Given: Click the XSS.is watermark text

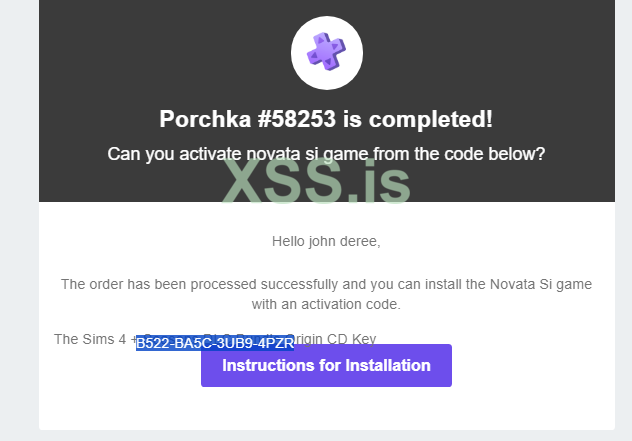Looking at the screenshot, I should point(302,187).
